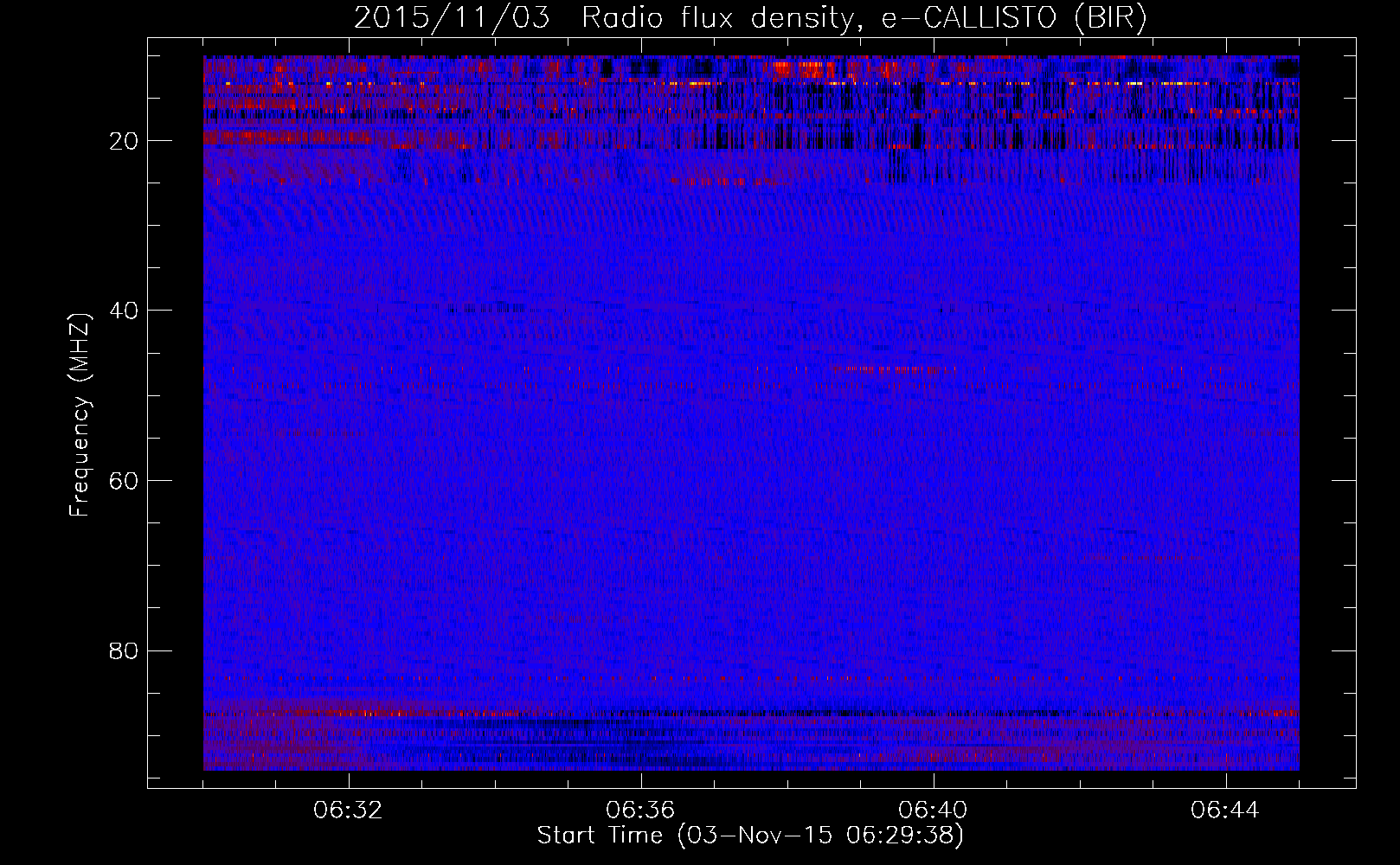This screenshot has width=1400, height=865.
Task: Click the 'Start Time (03-Nov-15 06:29:38)' label
Action: click(750, 836)
